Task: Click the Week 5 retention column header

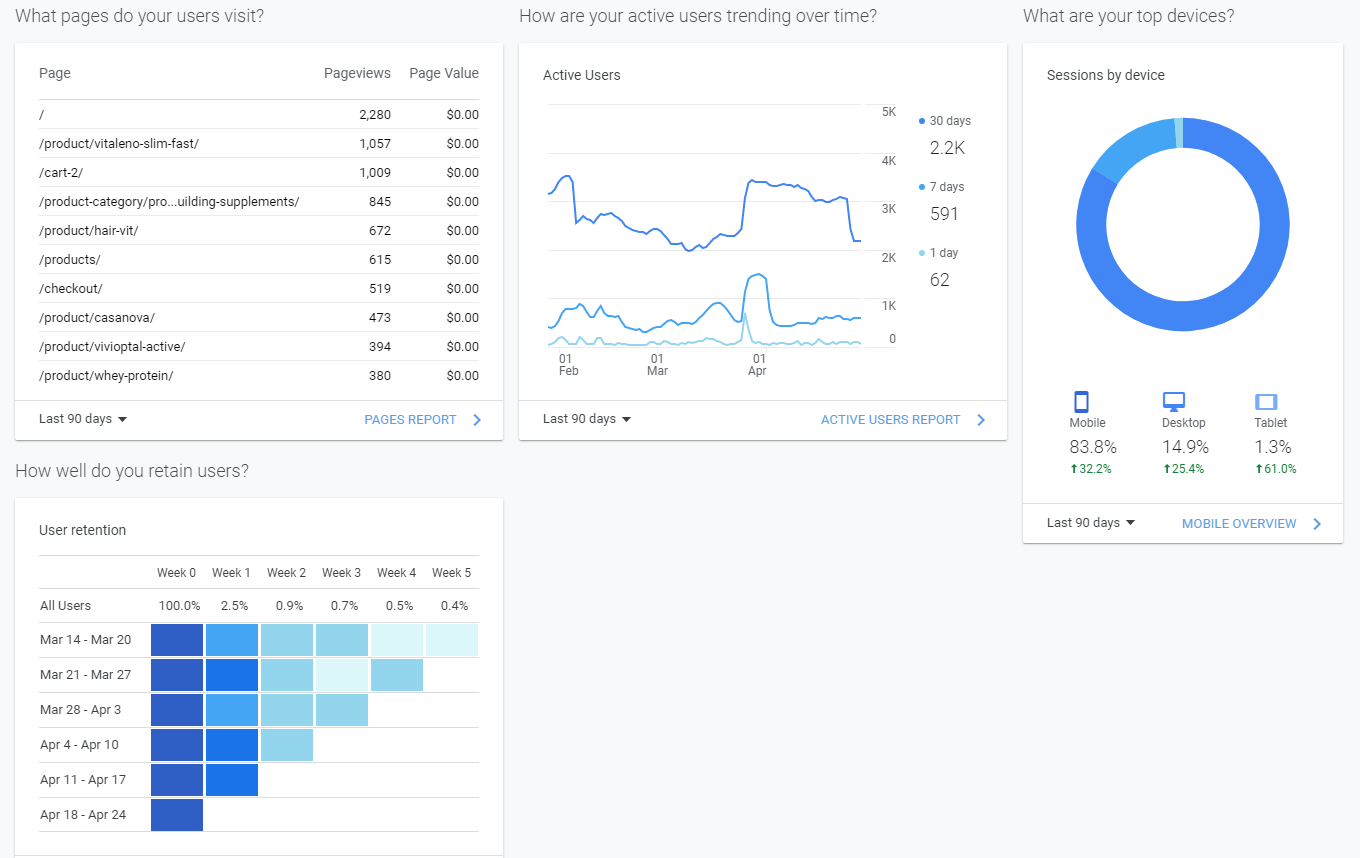Action: (x=452, y=573)
